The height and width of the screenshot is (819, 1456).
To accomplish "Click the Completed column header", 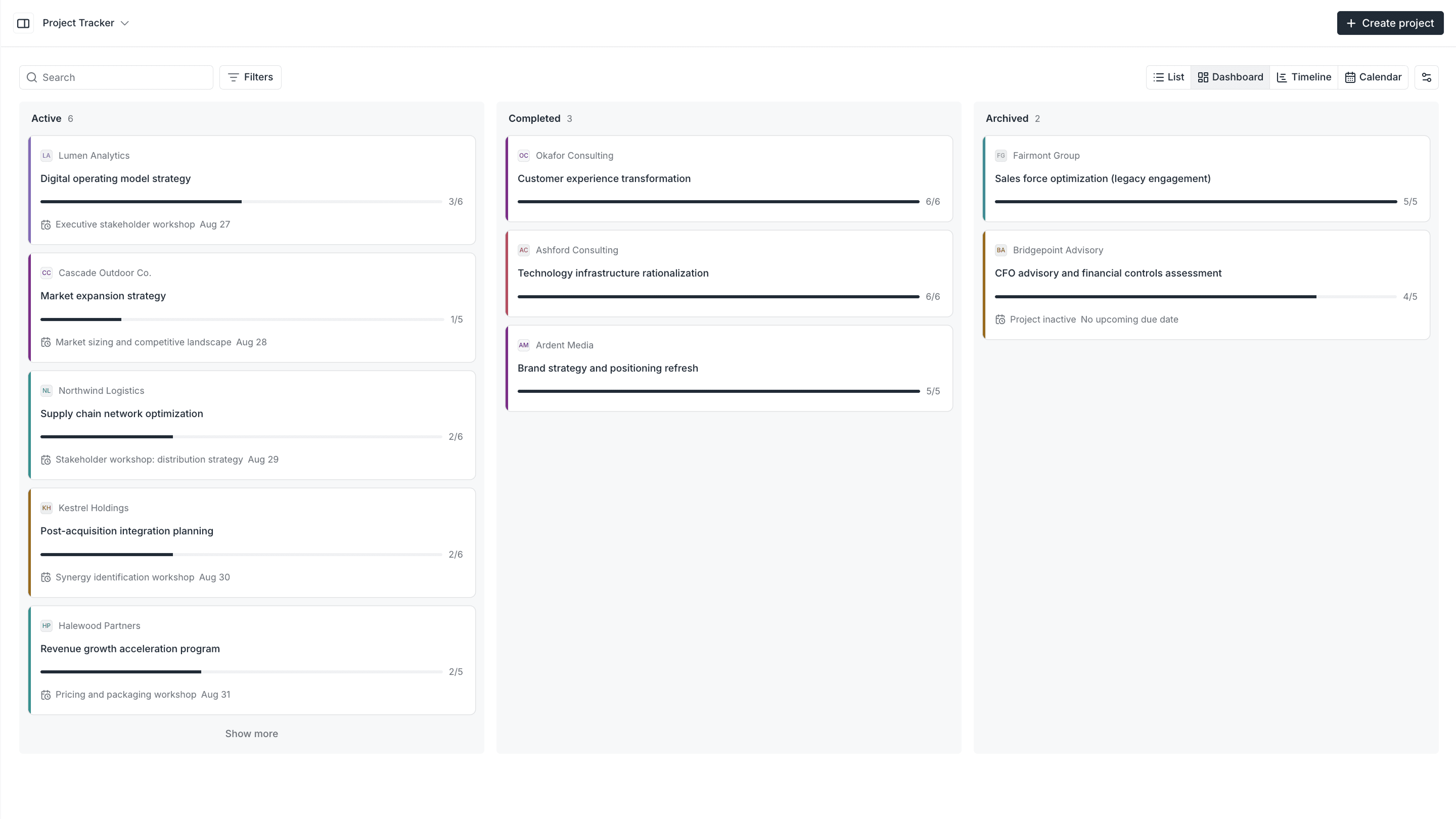I will 534,119.
